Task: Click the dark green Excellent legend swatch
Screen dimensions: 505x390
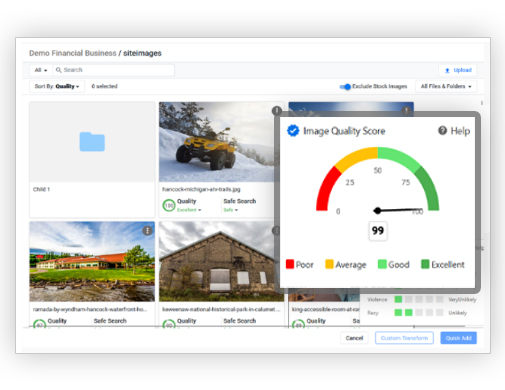Action: (425, 264)
